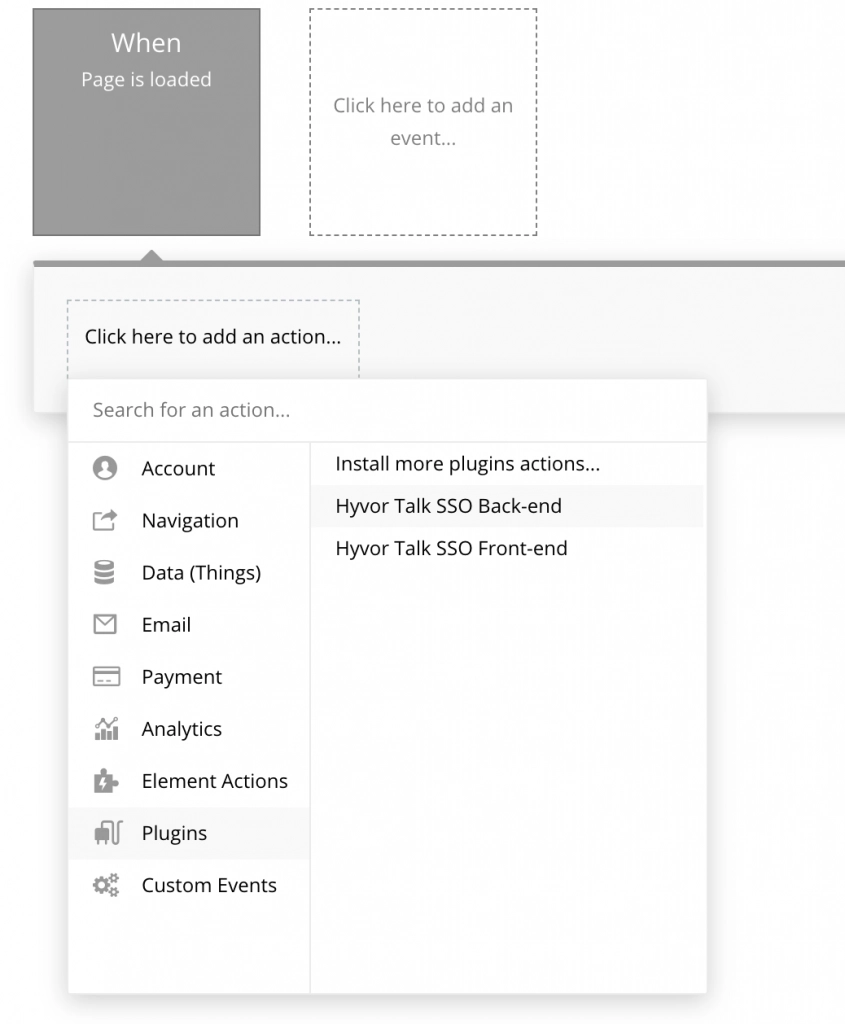
Task: Select the Data (Things) category
Action: pos(189,572)
